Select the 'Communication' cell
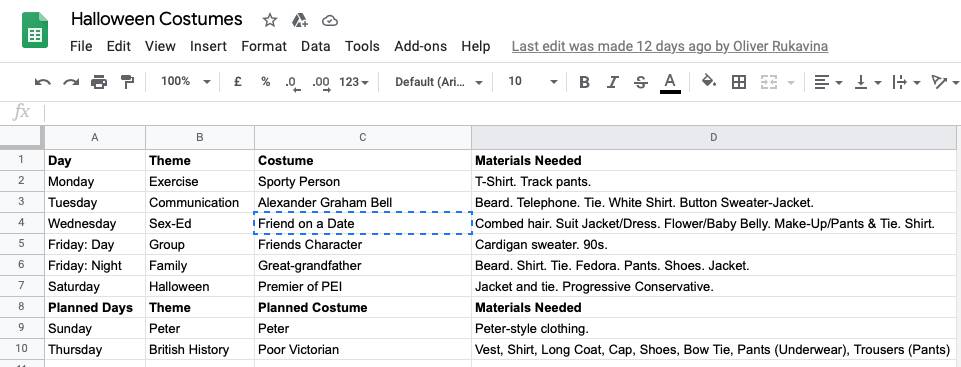The image size is (961, 367). (x=200, y=202)
